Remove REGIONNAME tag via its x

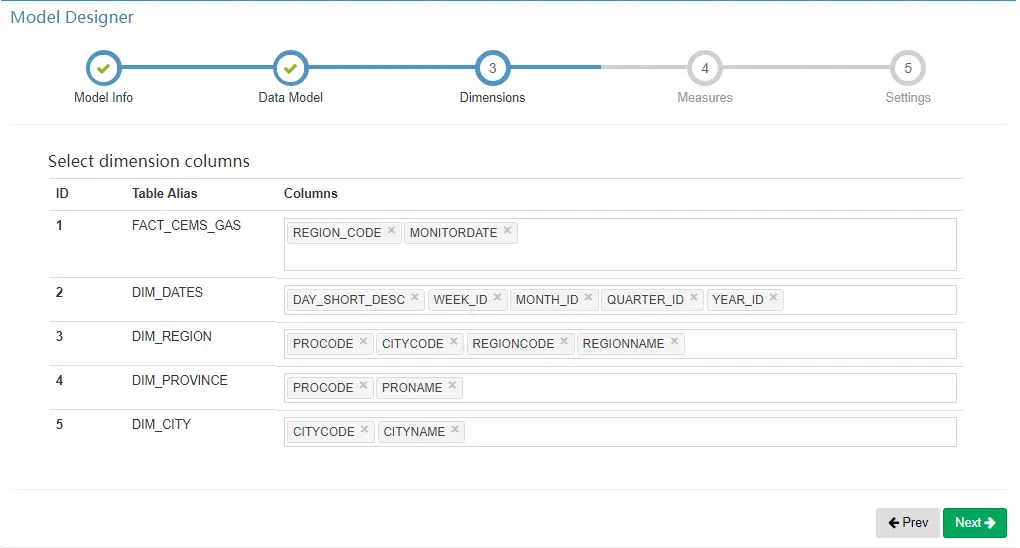675,340
